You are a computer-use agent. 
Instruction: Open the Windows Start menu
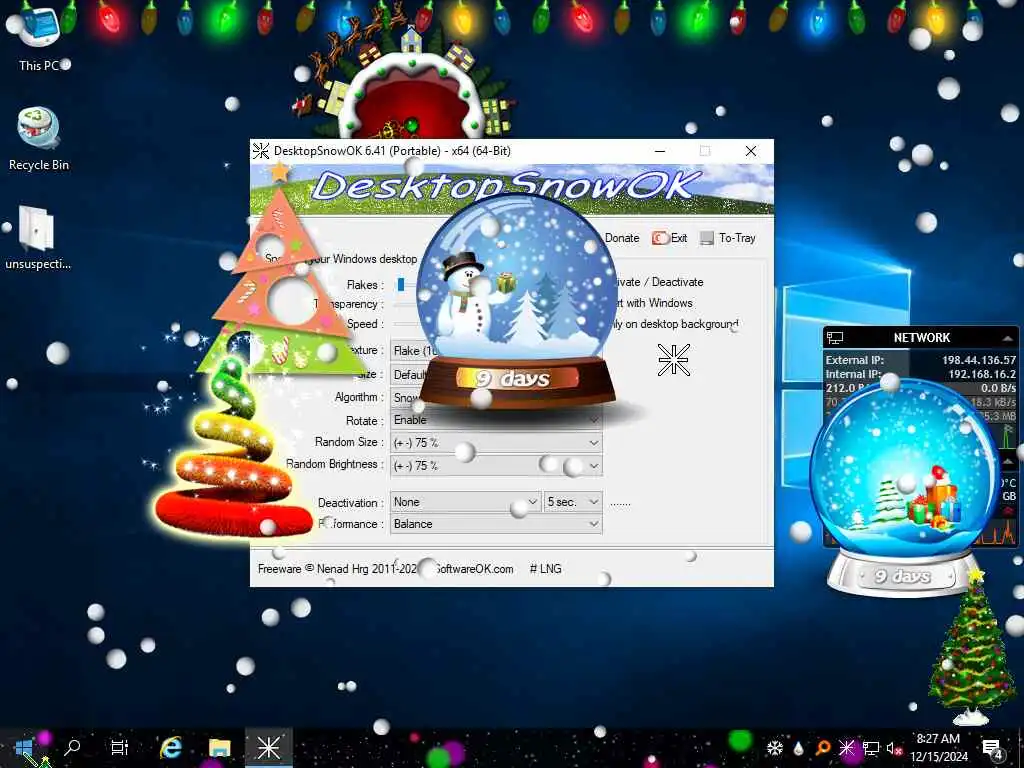24,748
